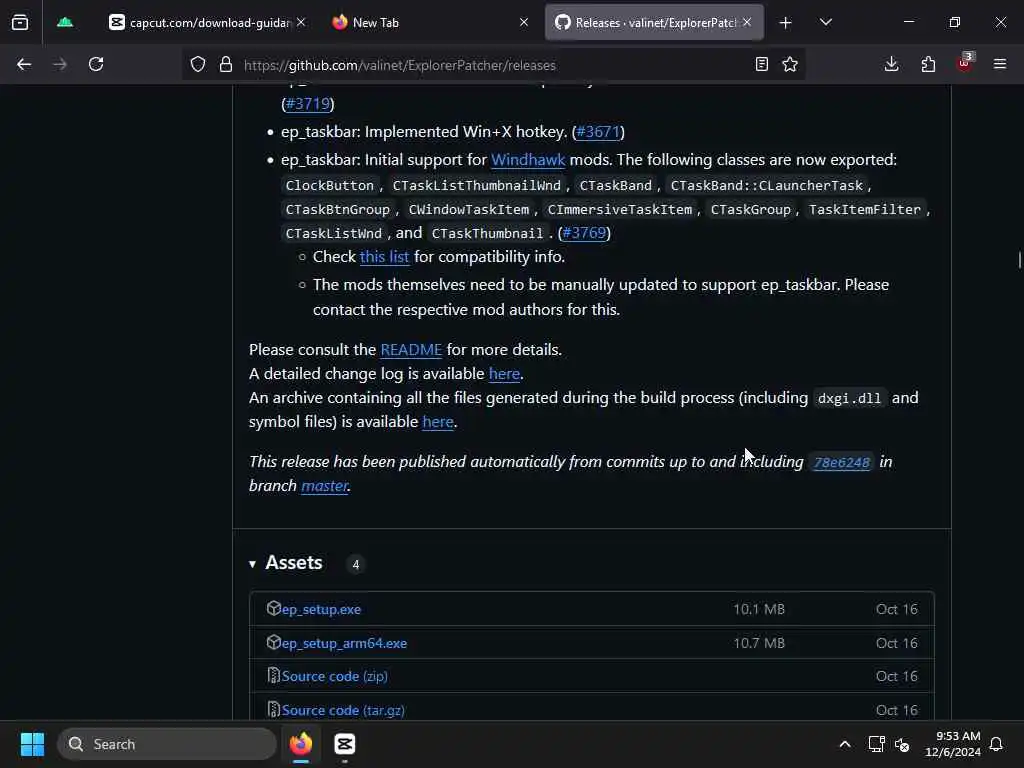Click file icon beside Source code (tar.gz)
The image size is (1024, 768).
pos(274,709)
